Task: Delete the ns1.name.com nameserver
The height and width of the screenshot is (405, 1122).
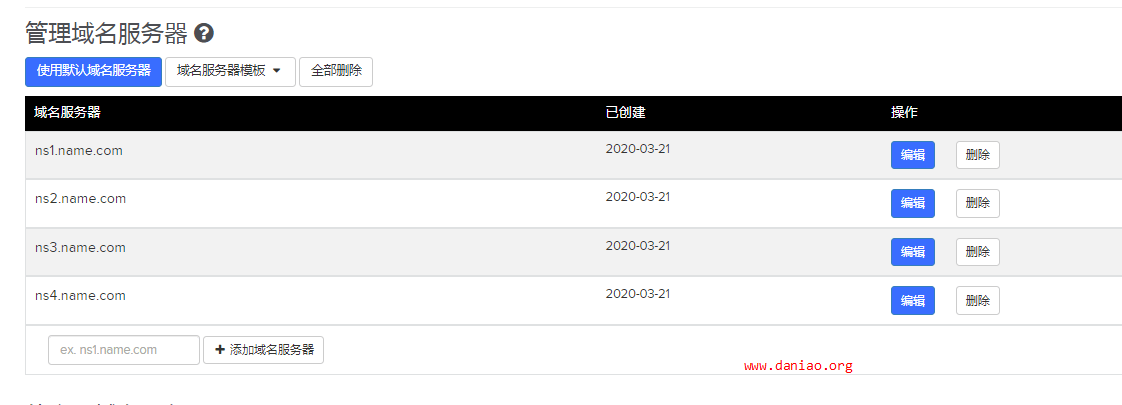Action: click(977, 155)
